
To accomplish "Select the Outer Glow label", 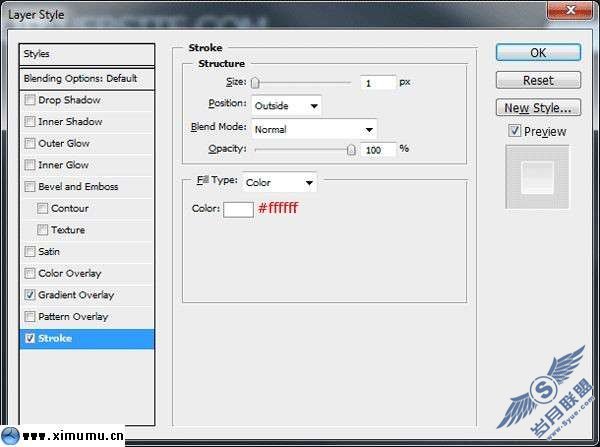I will point(64,144).
